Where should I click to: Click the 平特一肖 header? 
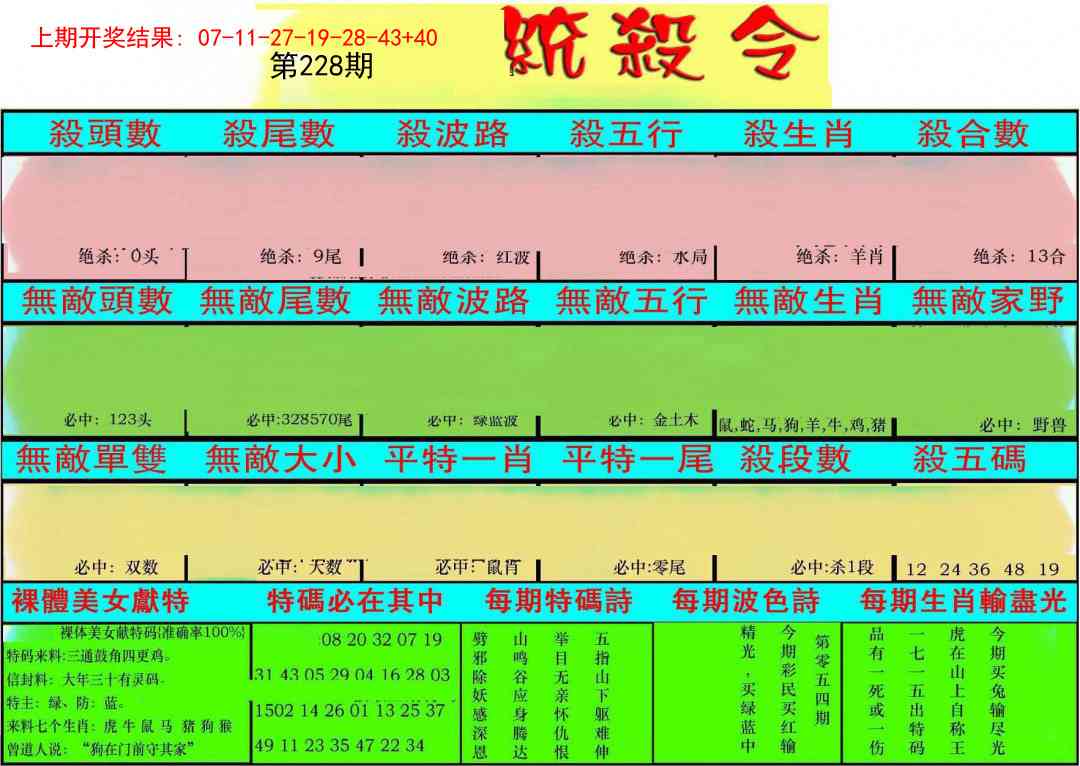(457, 459)
